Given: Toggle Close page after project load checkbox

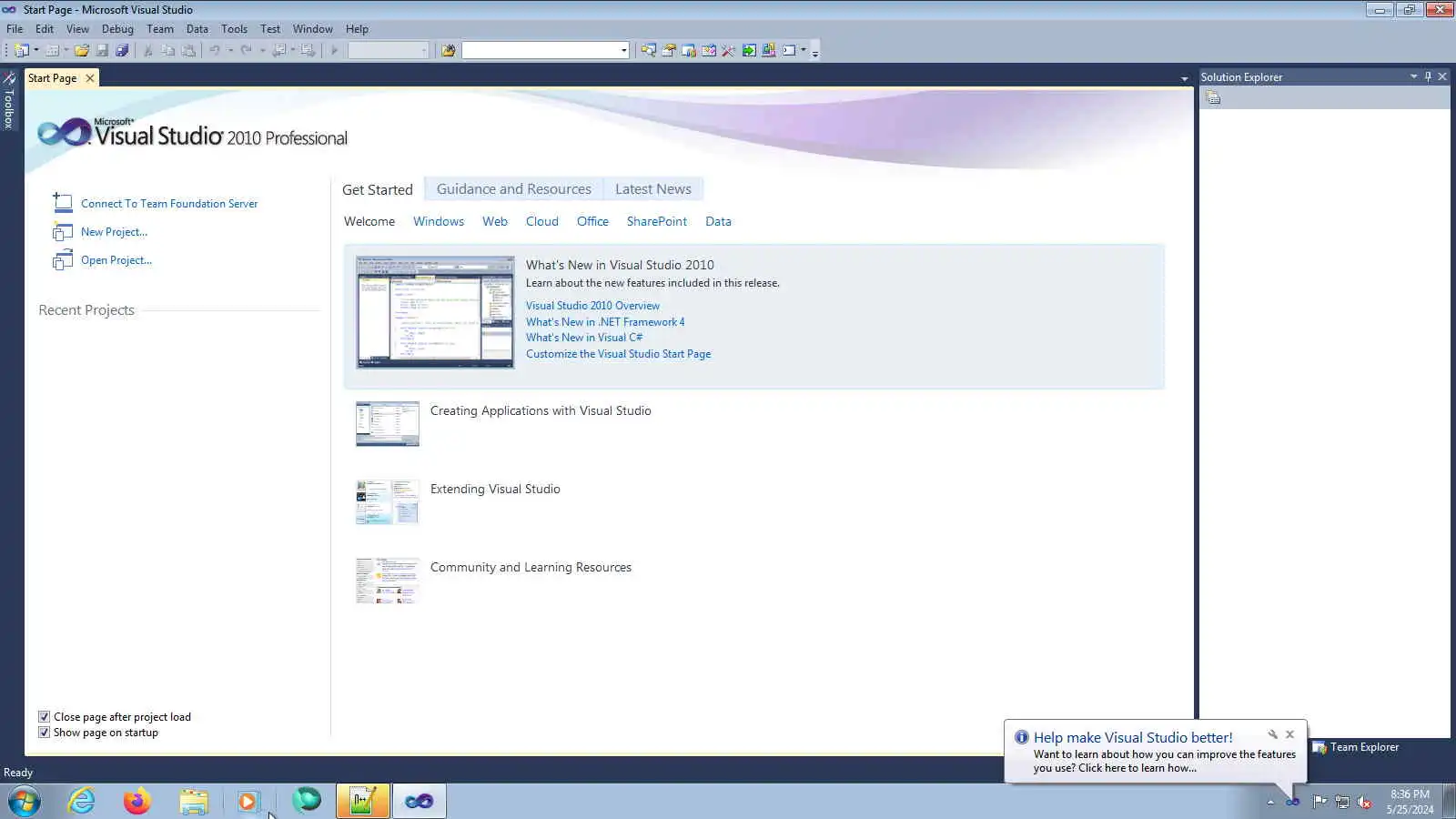Looking at the screenshot, I should (44, 717).
